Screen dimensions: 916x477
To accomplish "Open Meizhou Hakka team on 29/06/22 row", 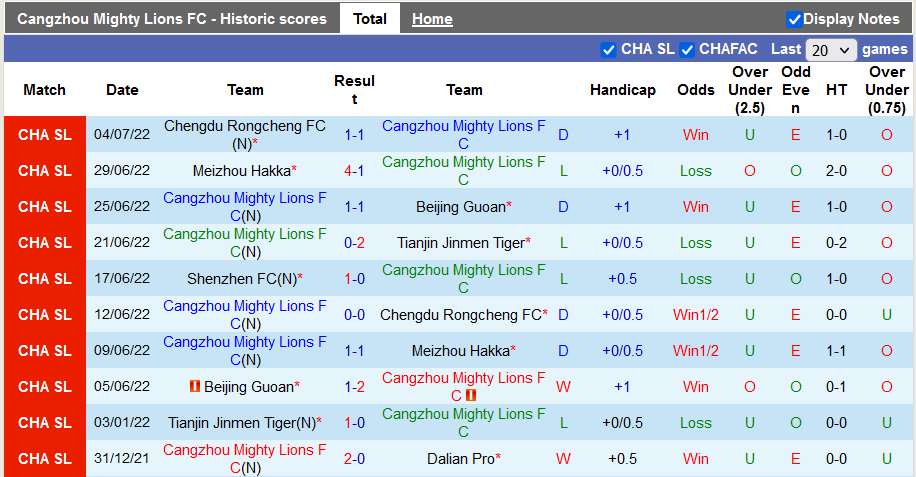I will [242, 171].
